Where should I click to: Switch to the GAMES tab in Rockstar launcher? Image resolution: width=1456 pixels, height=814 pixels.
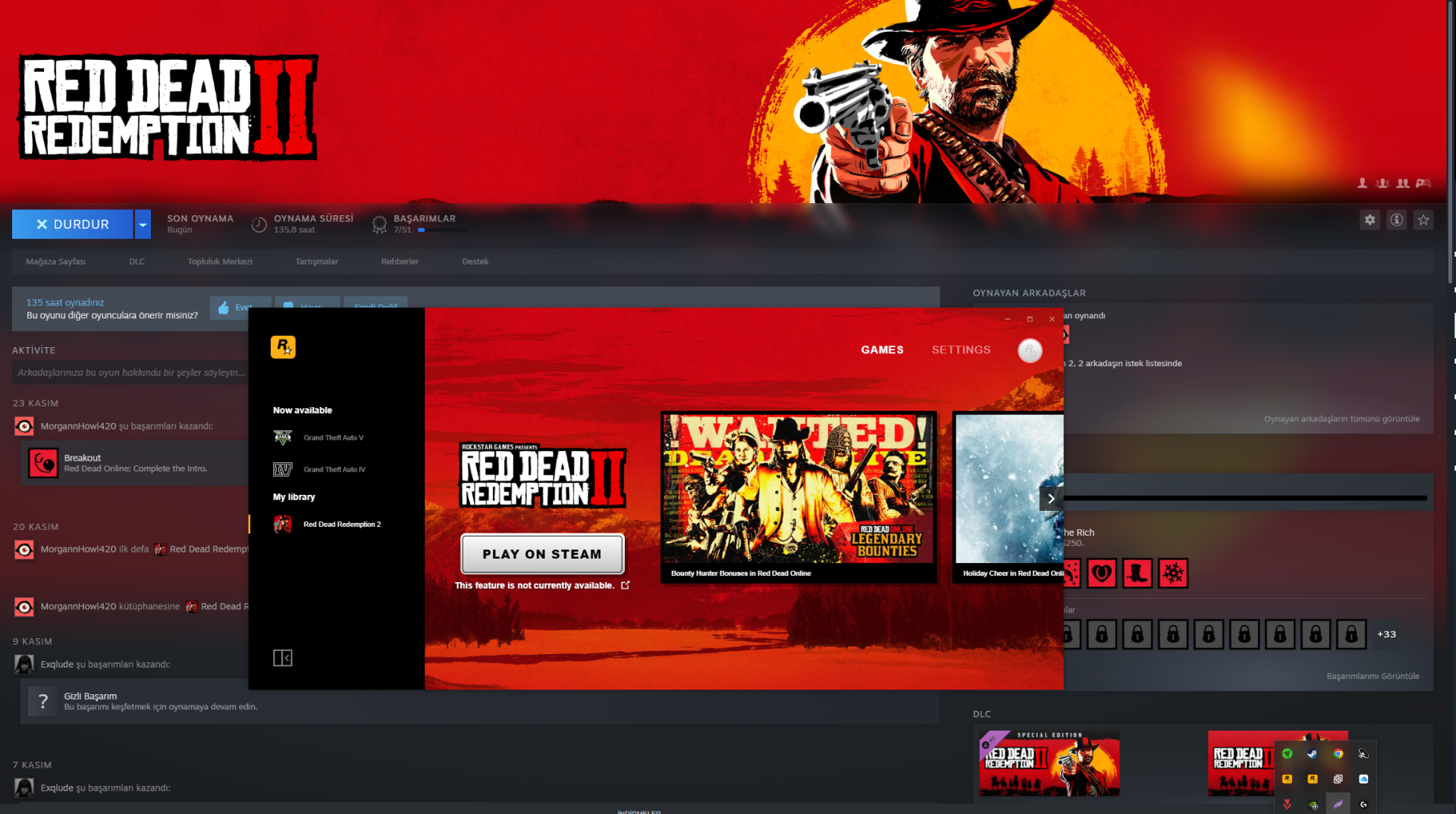(882, 350)
